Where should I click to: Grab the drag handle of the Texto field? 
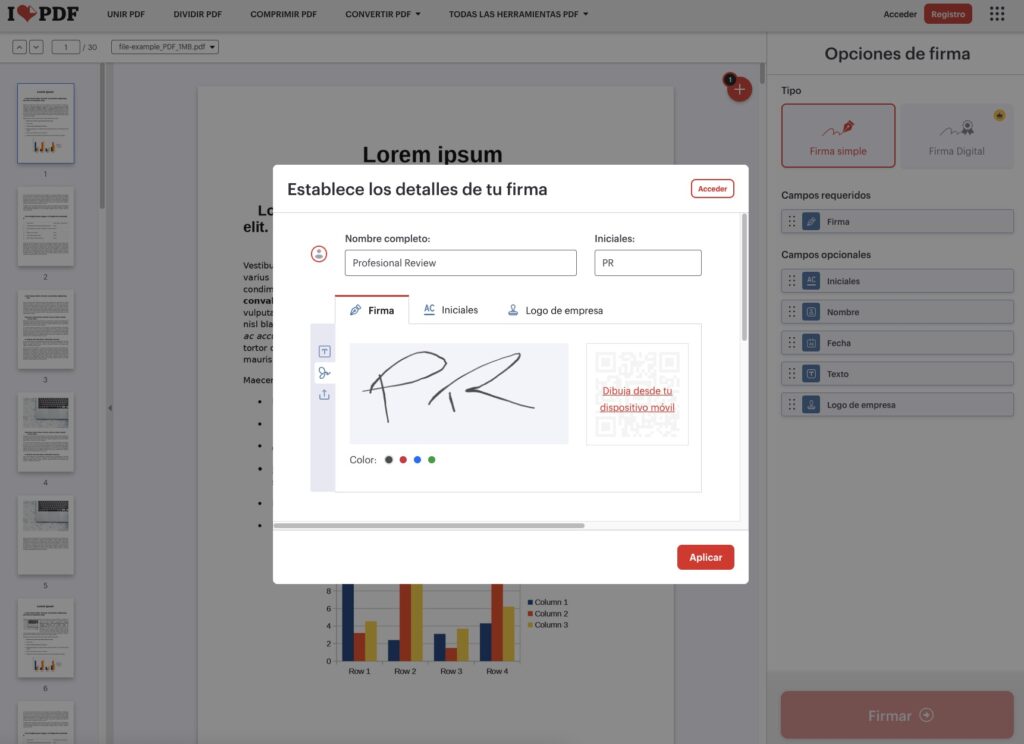[792, 374]
